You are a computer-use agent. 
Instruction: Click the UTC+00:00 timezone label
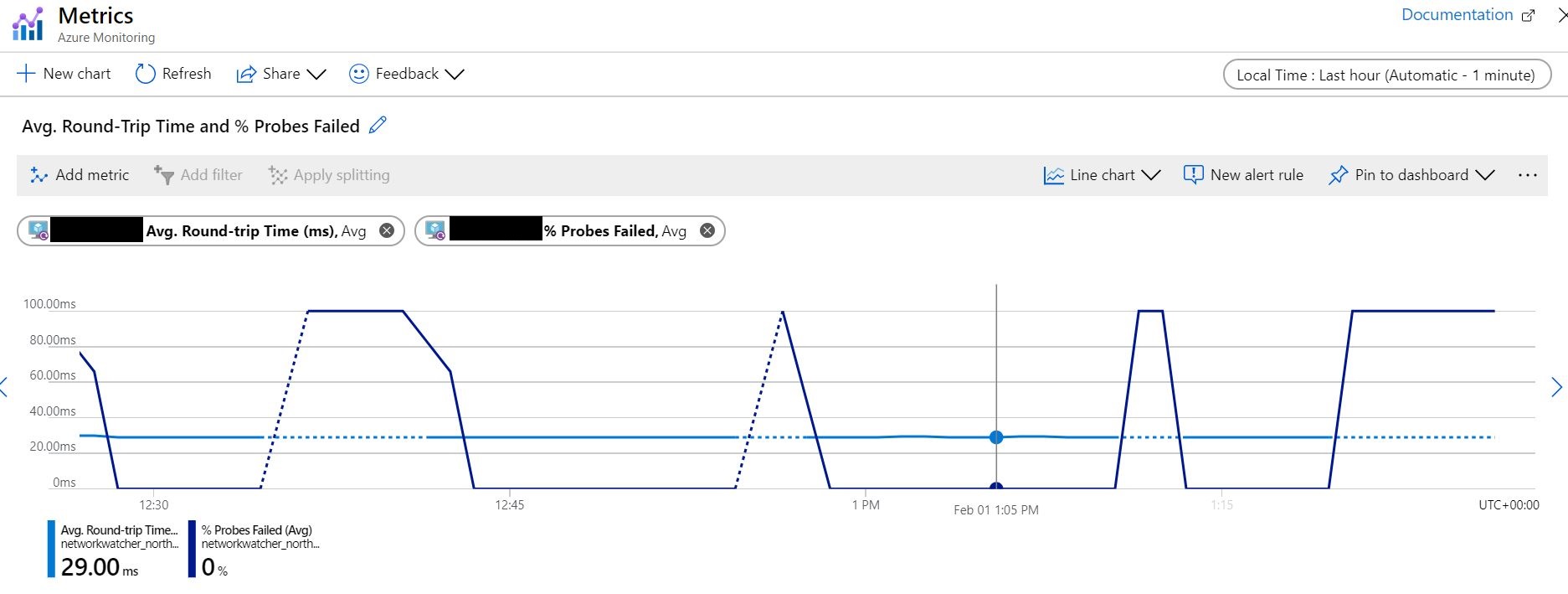click(x=1509, y=504)
